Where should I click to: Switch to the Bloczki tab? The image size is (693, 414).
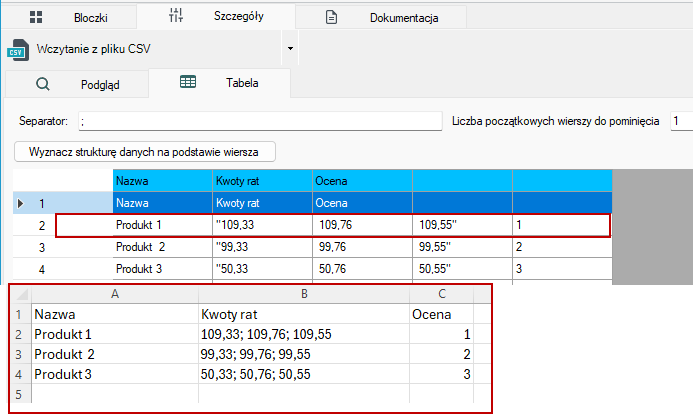click(71, 17)
